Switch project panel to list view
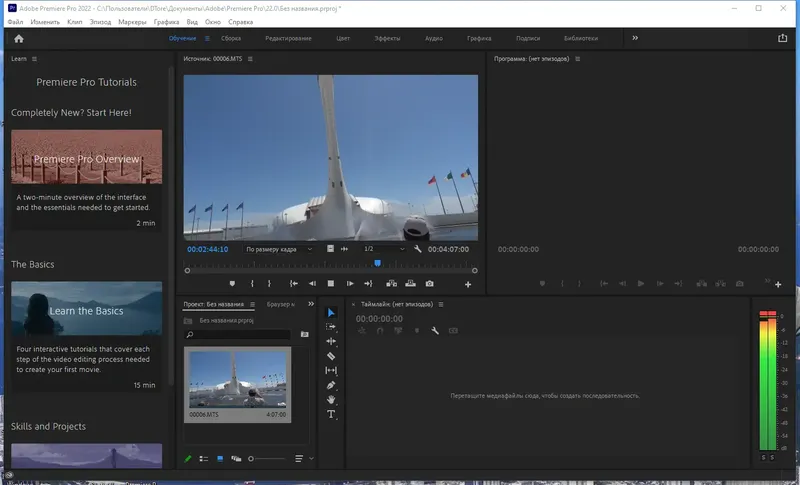 204,458
